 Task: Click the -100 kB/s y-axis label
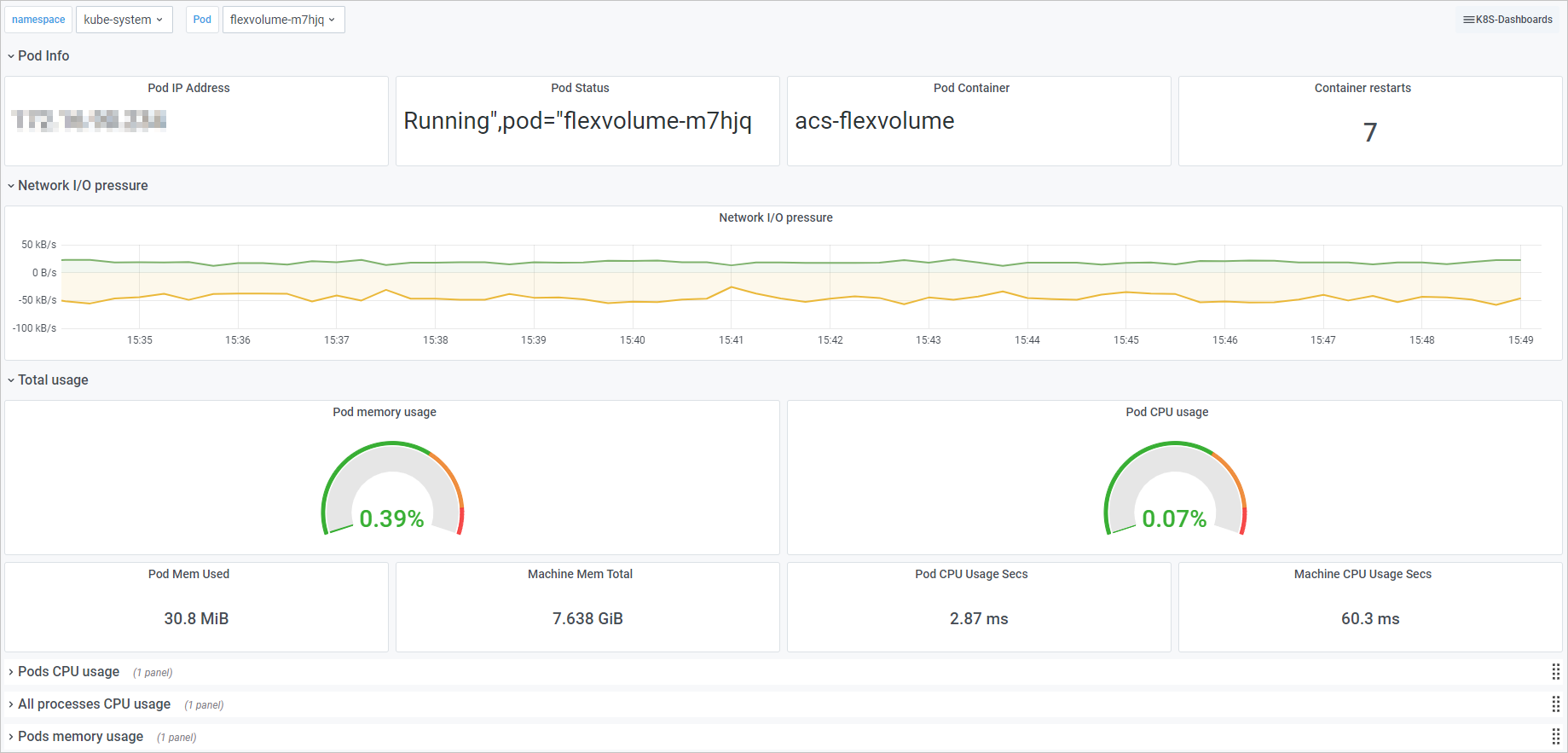[x=35, y=328]
